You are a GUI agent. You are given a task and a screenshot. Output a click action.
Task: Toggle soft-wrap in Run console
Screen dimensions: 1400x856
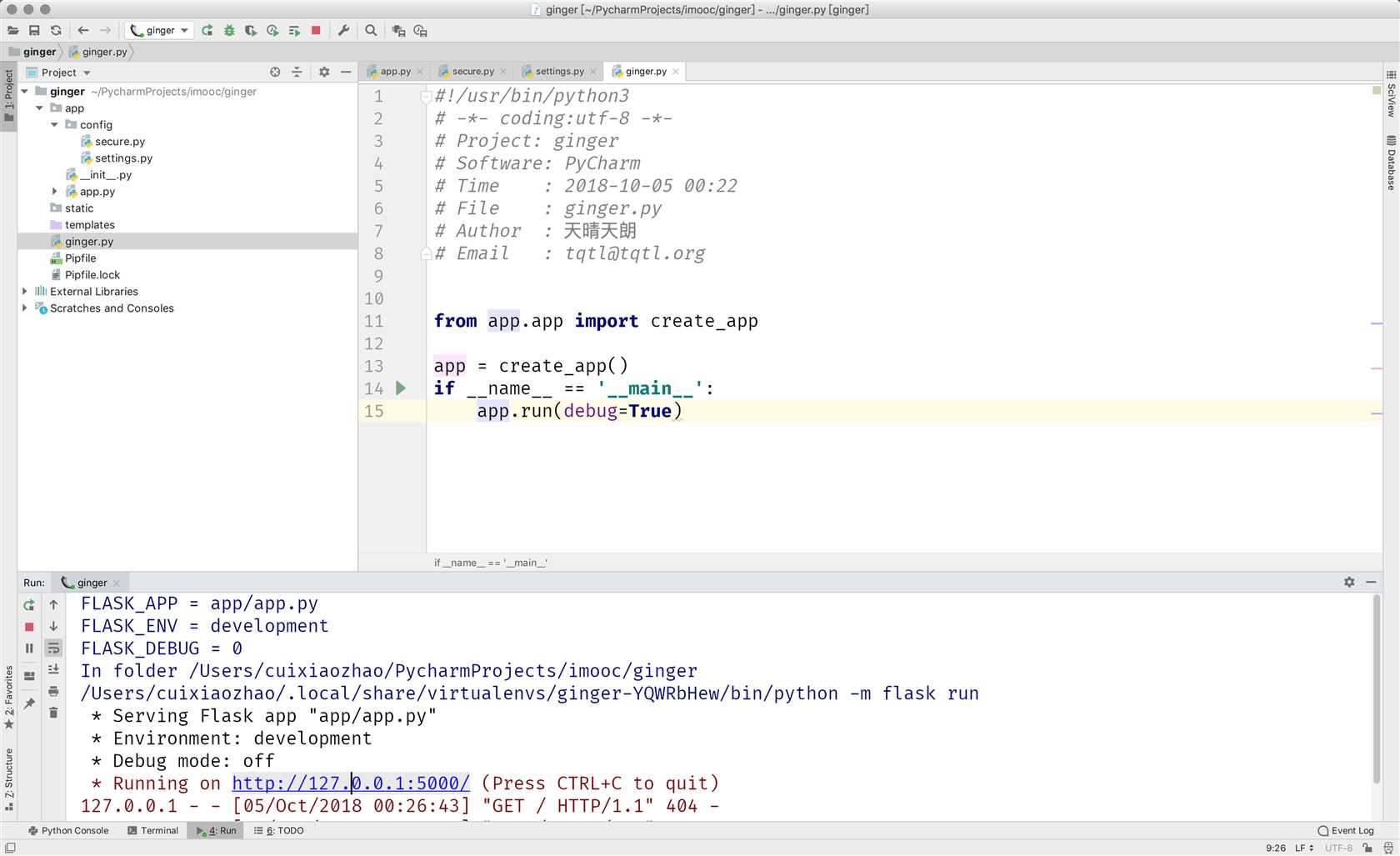[53, 648]
